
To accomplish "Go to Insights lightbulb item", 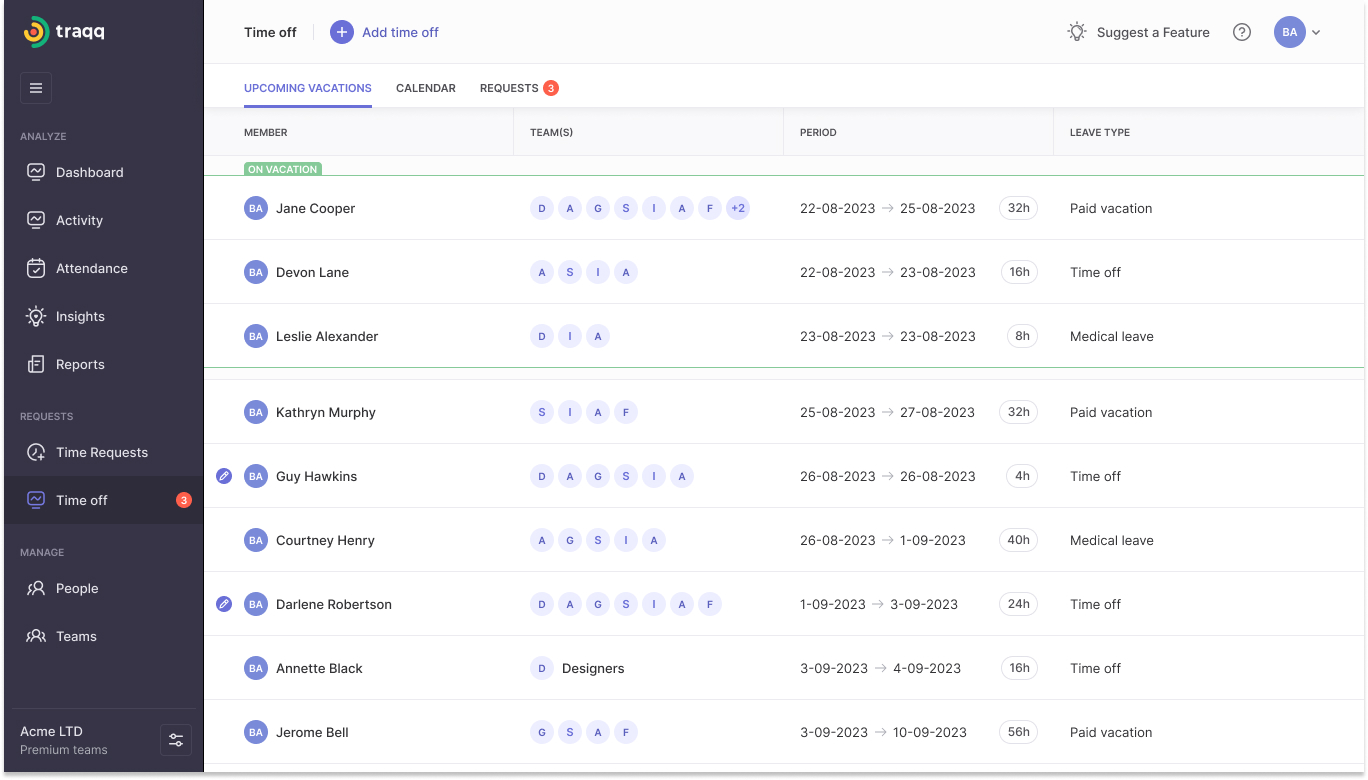I will click(x=79, y=316).
